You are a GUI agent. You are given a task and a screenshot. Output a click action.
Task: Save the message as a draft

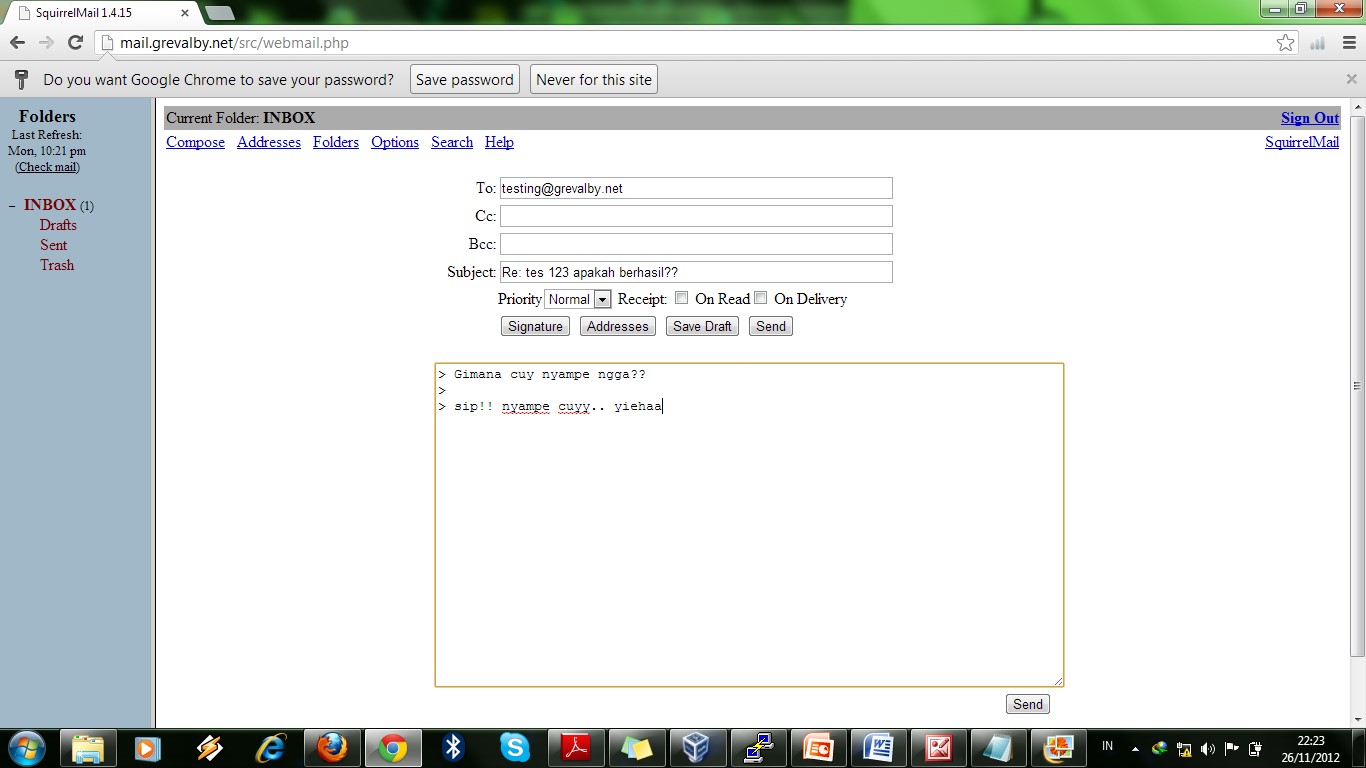(701, 325)
